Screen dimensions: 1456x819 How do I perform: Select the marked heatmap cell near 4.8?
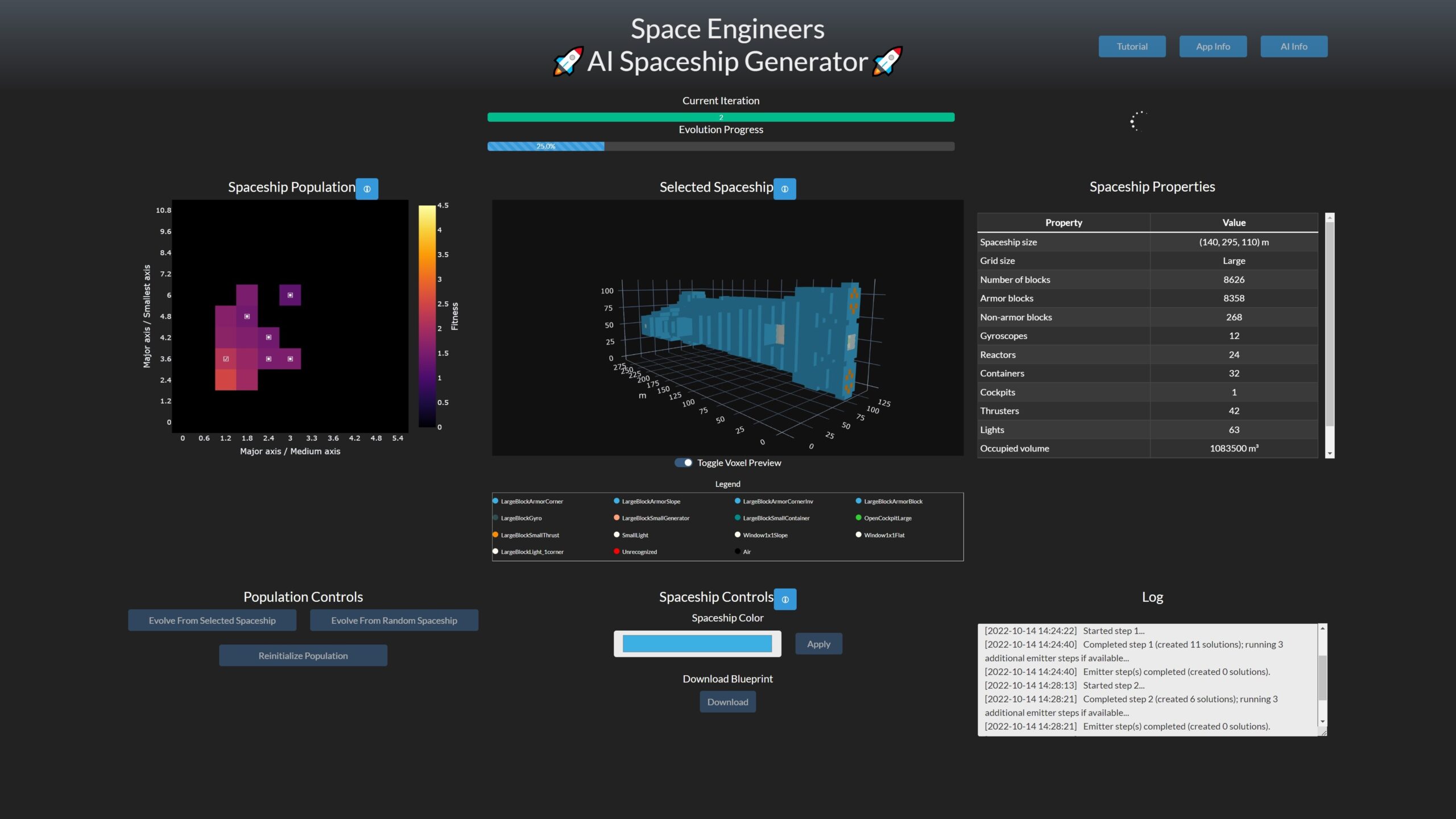click(247, 316)
